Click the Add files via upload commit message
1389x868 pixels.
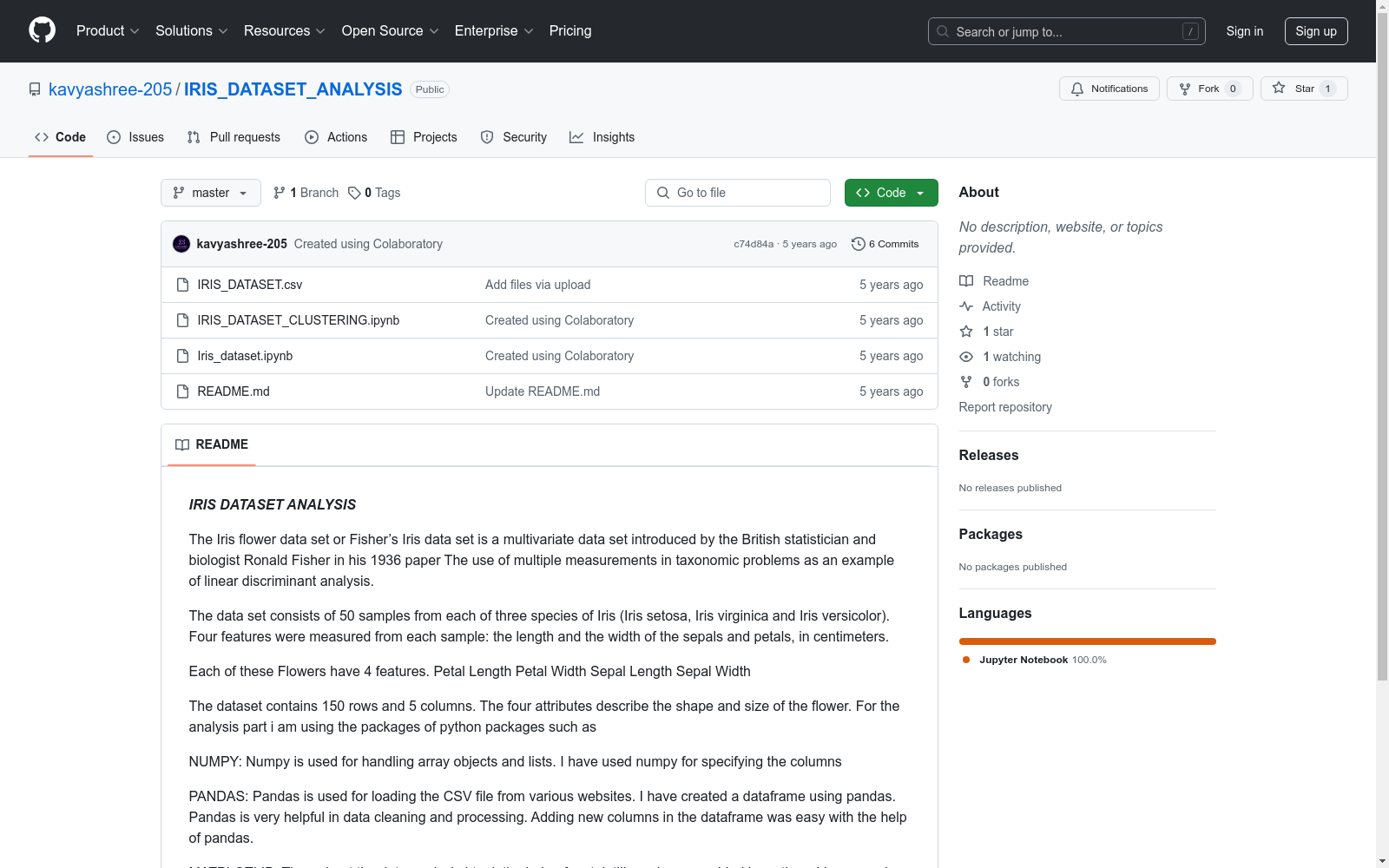538,285
